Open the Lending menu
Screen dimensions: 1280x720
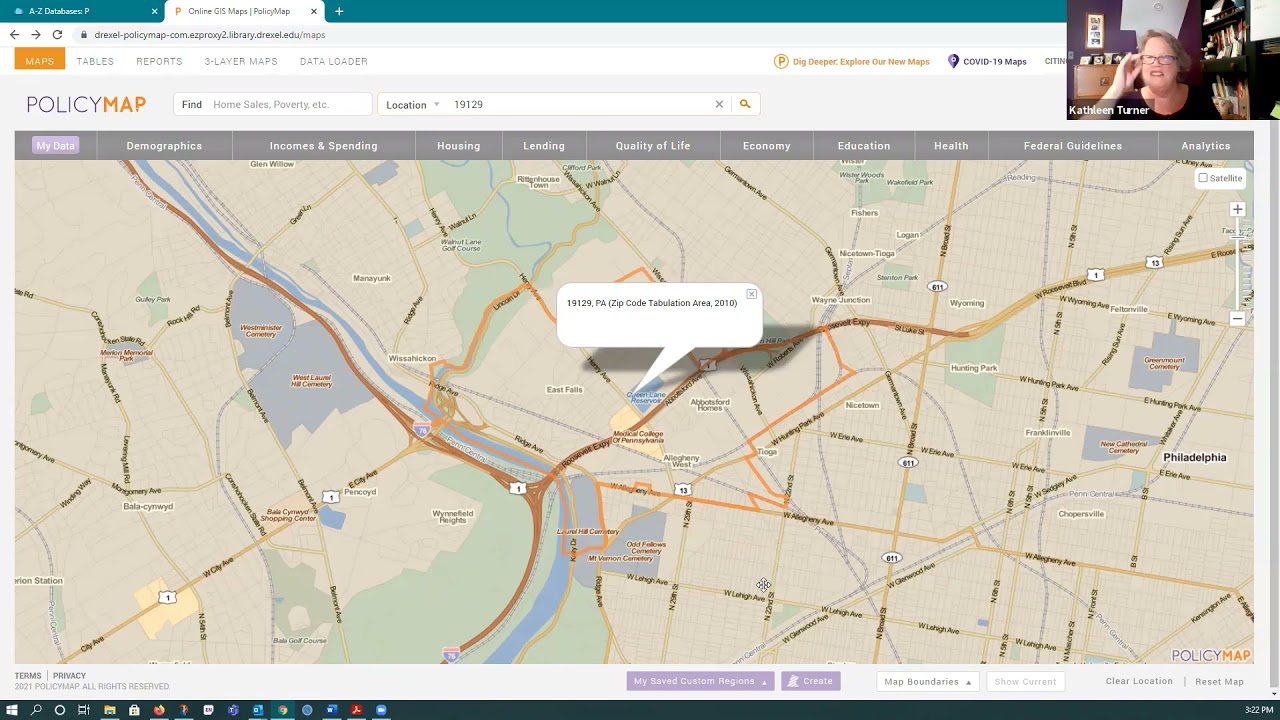pyautogui.click(x=544, y=146)
